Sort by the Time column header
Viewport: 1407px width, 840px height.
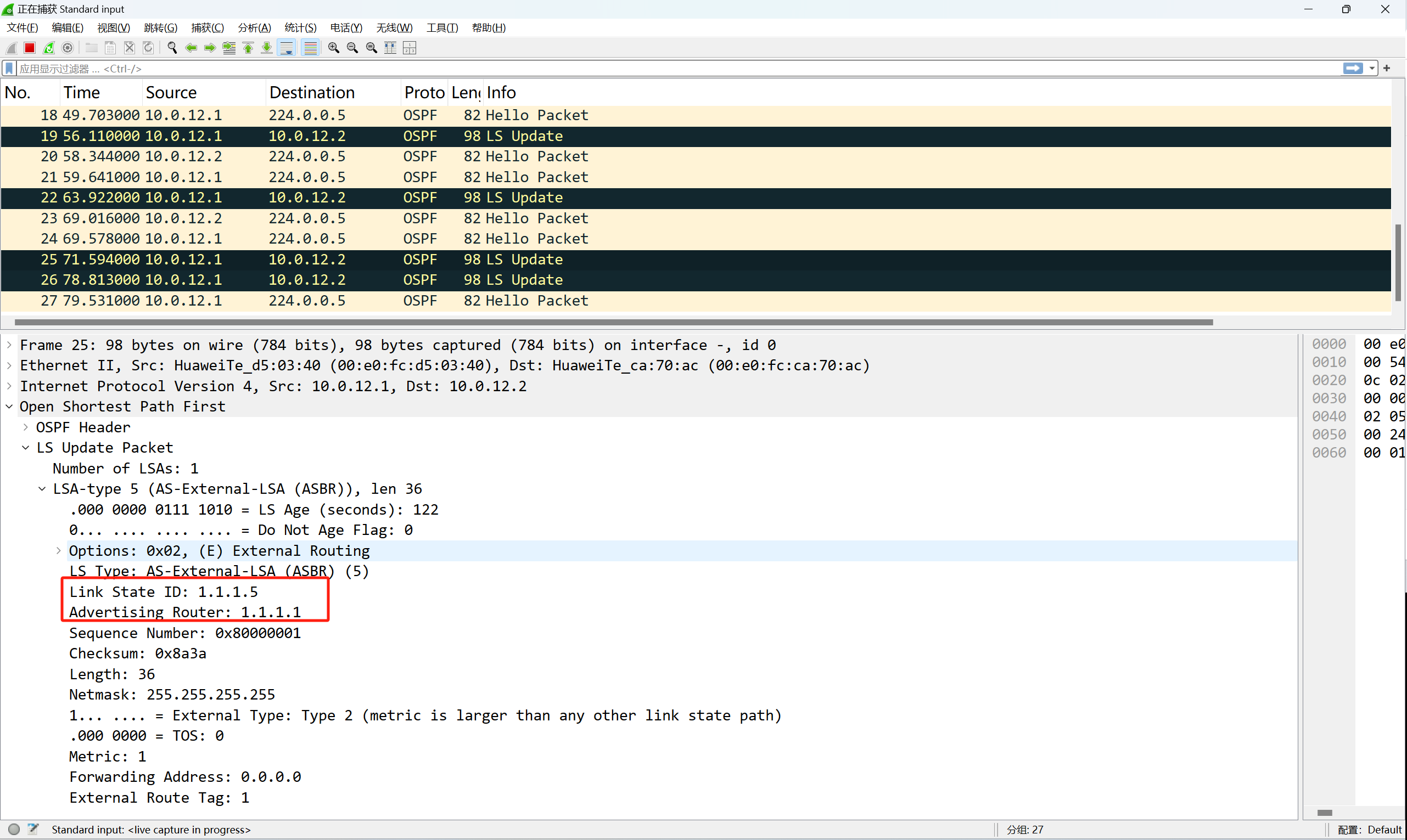(x=101, y=92)
